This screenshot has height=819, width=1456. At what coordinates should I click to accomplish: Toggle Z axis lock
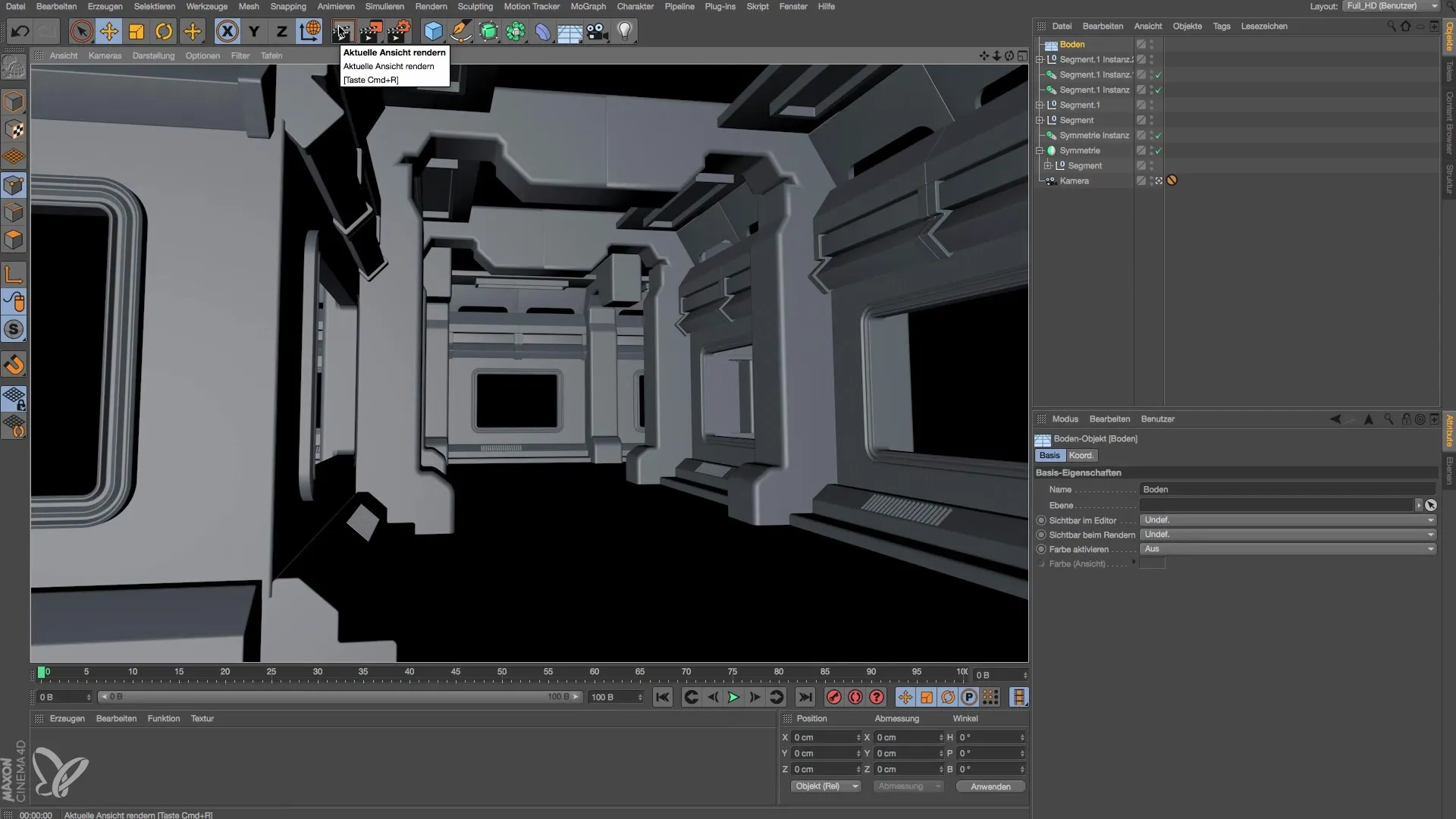click(x=281, y=32)
